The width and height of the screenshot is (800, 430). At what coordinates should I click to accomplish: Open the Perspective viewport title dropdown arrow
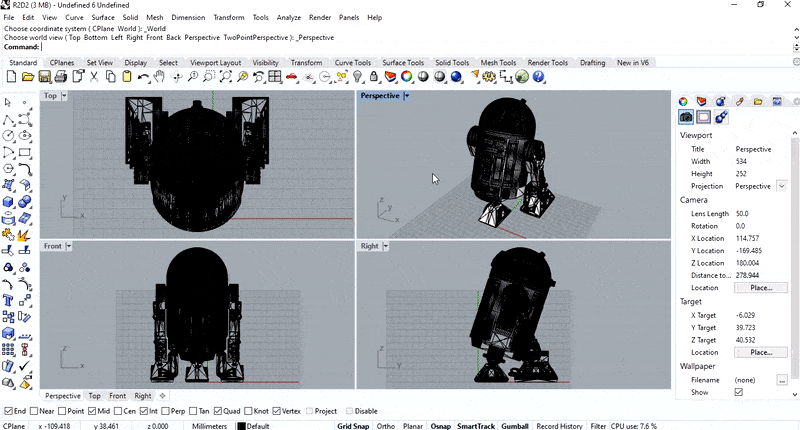[x=406, y=96]
